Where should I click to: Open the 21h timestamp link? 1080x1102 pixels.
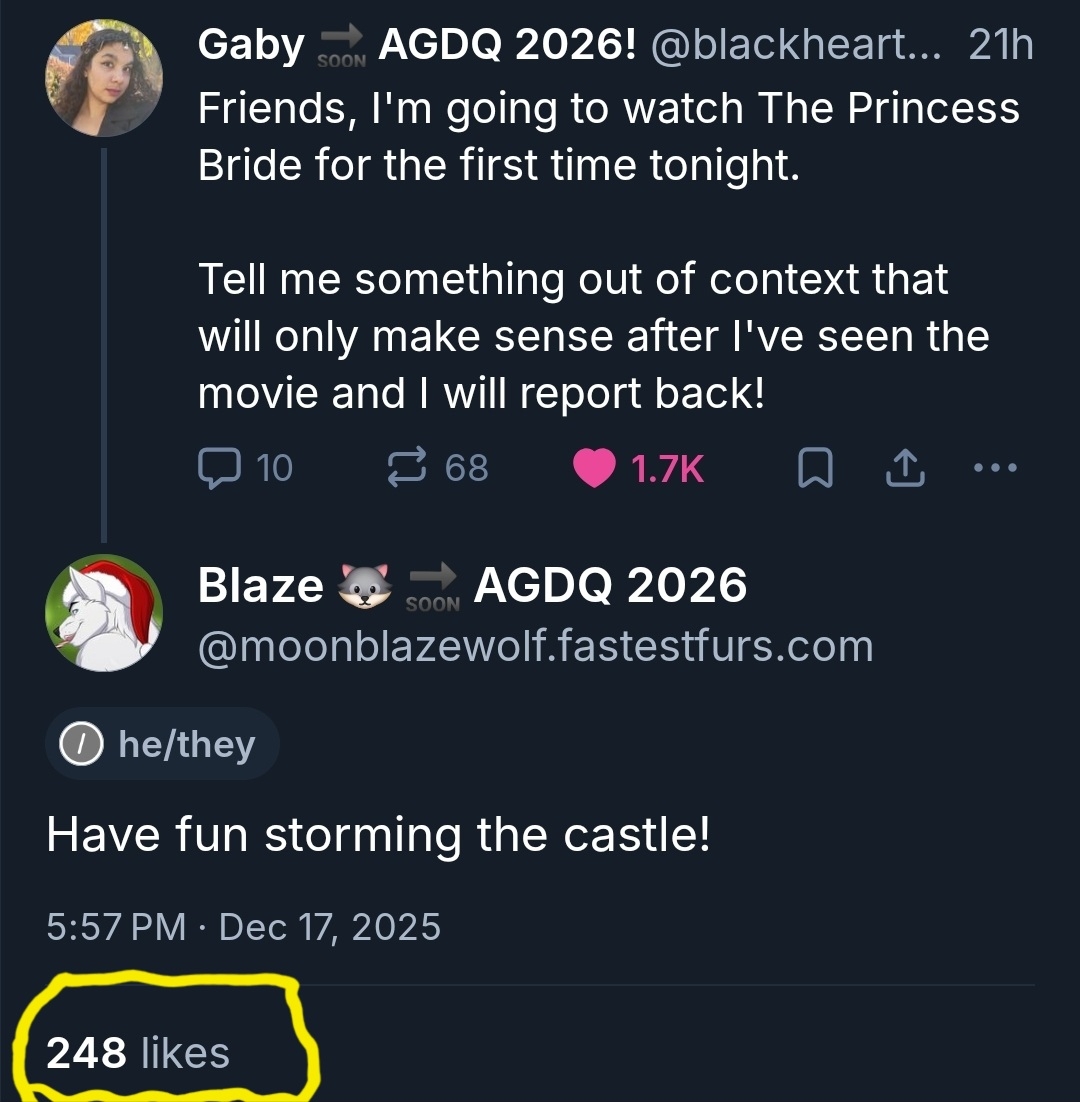(x=1000, y=45)
